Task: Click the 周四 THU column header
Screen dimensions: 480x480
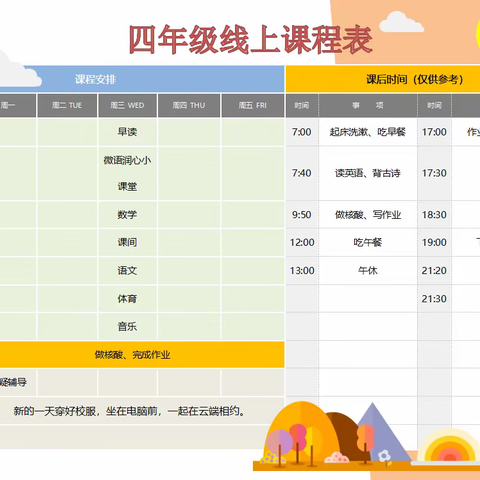Action: 189,106
